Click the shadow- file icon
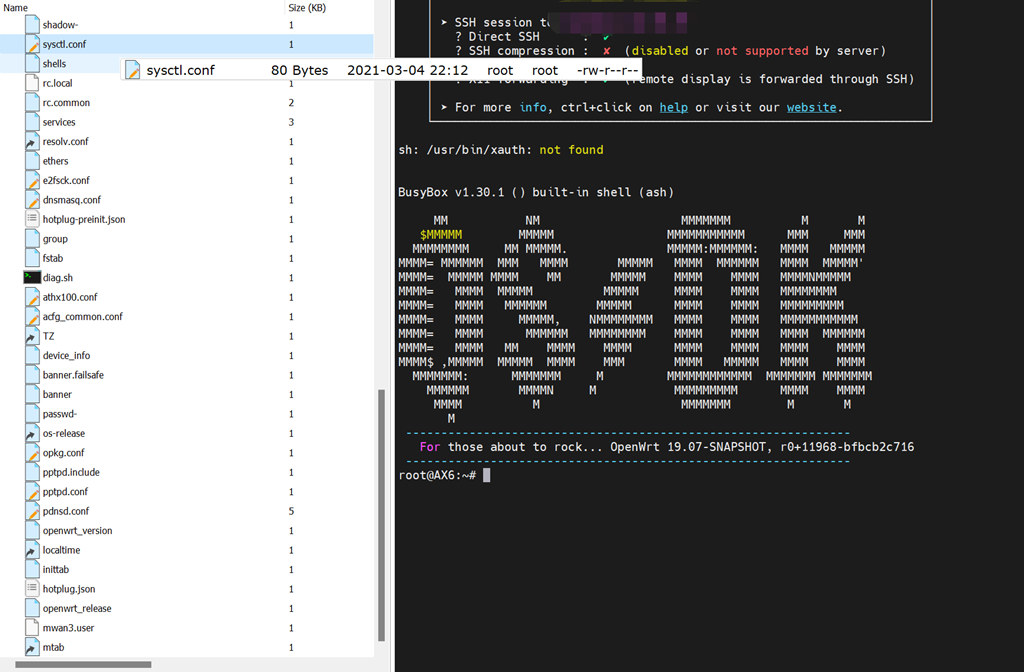Viewport: 1024px width, 672px height. click(32, 25)
